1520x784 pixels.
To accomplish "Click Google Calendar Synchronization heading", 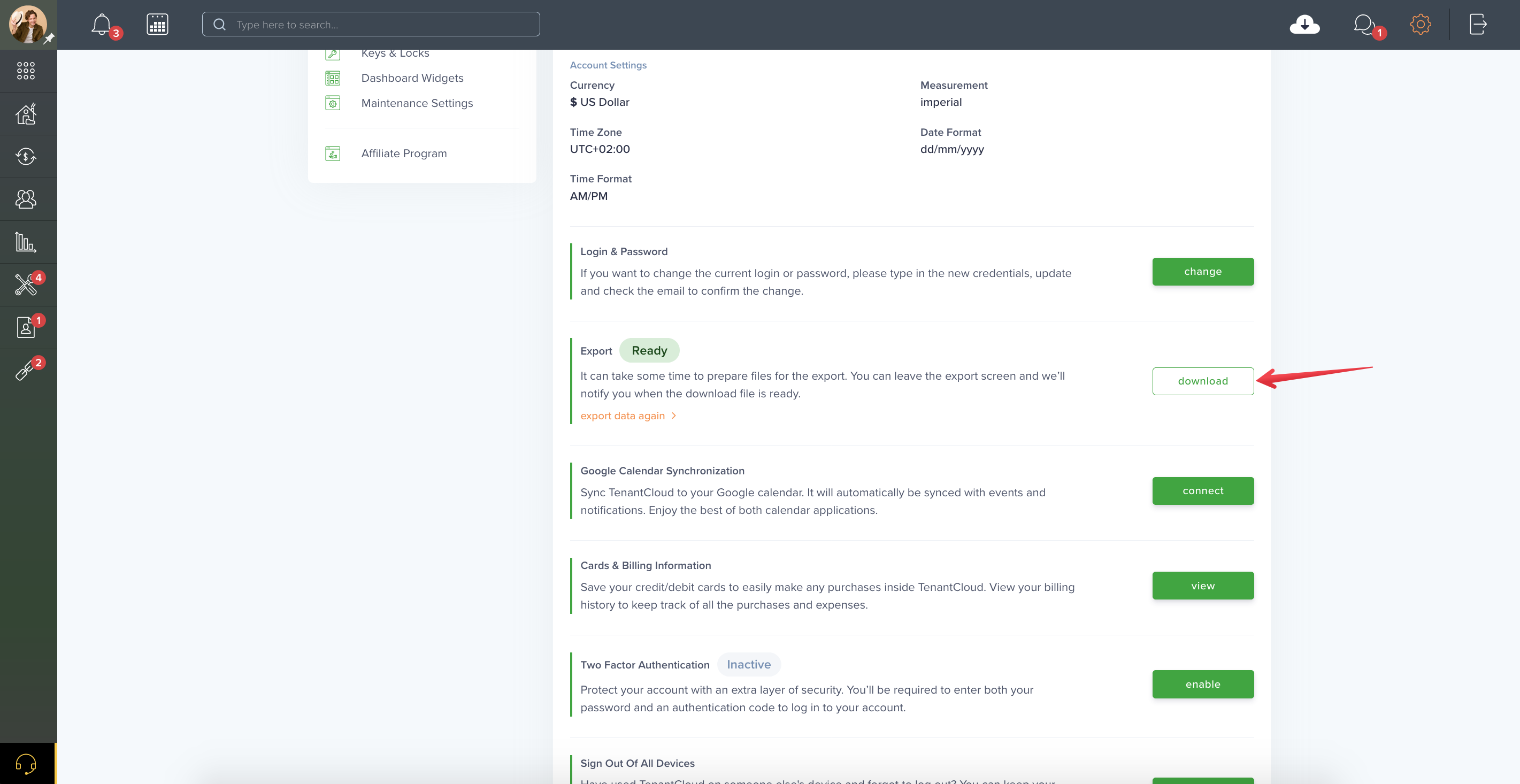I will click(x=662, y=471).
